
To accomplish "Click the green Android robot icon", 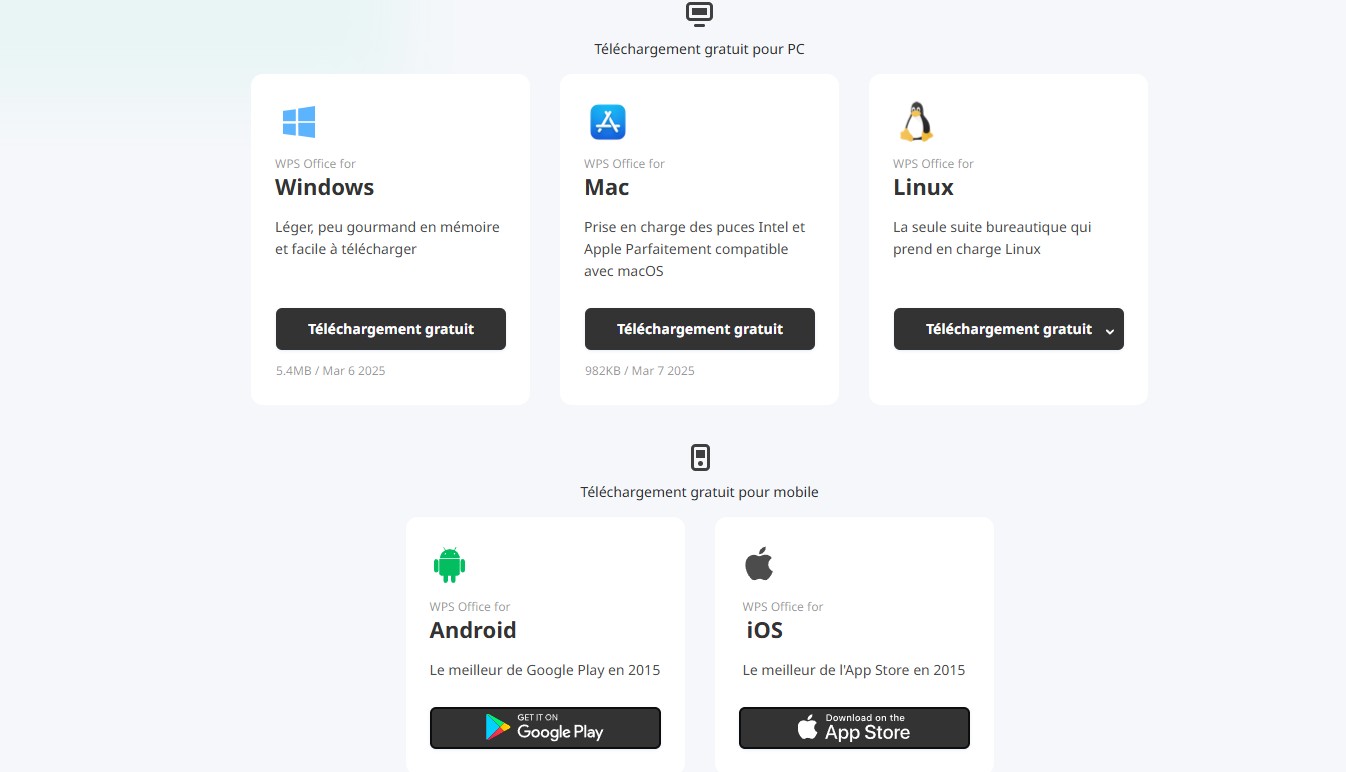I will pos(449,565).
